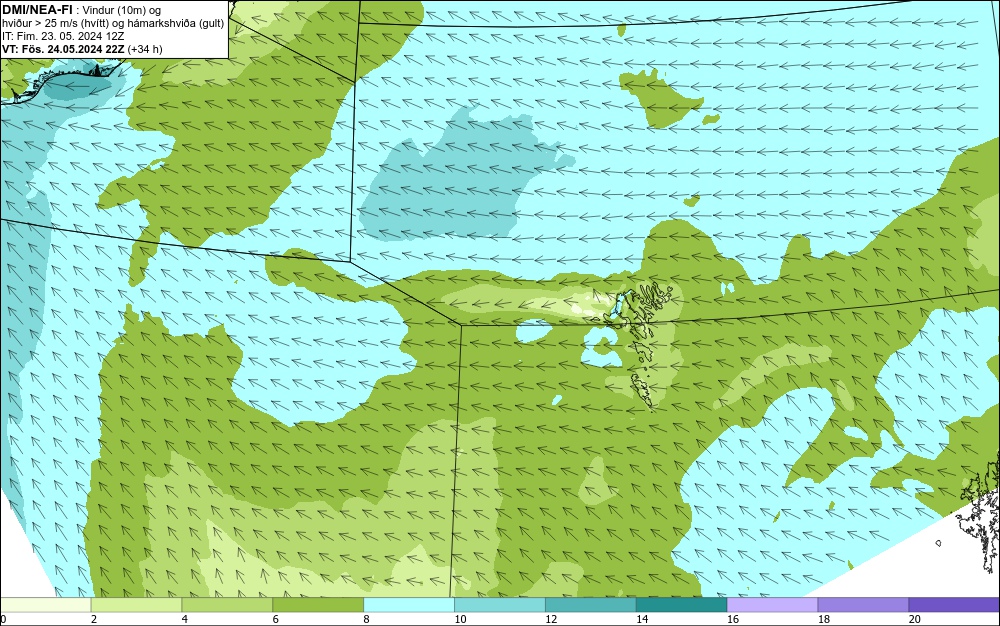The width and height of the screenshot is (1000, 626).
Task: Click the 0–2 m/s palest yellow legend swatch
Action: click(x=46, y=605)
